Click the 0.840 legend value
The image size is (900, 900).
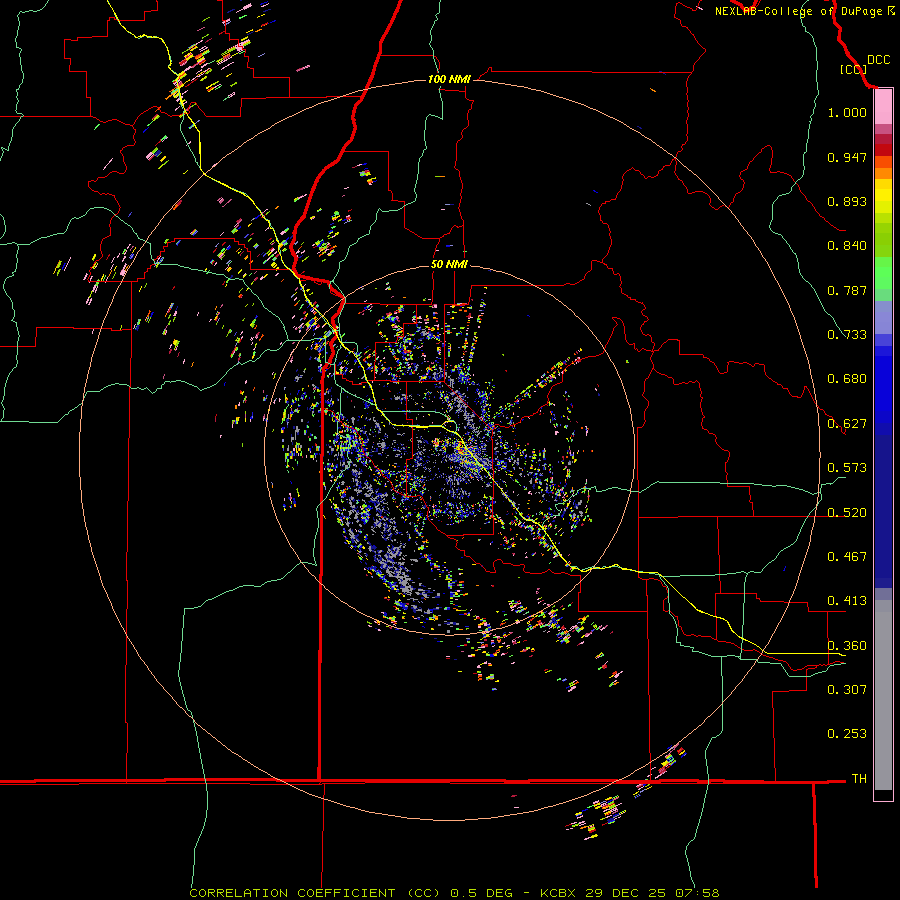847,246
